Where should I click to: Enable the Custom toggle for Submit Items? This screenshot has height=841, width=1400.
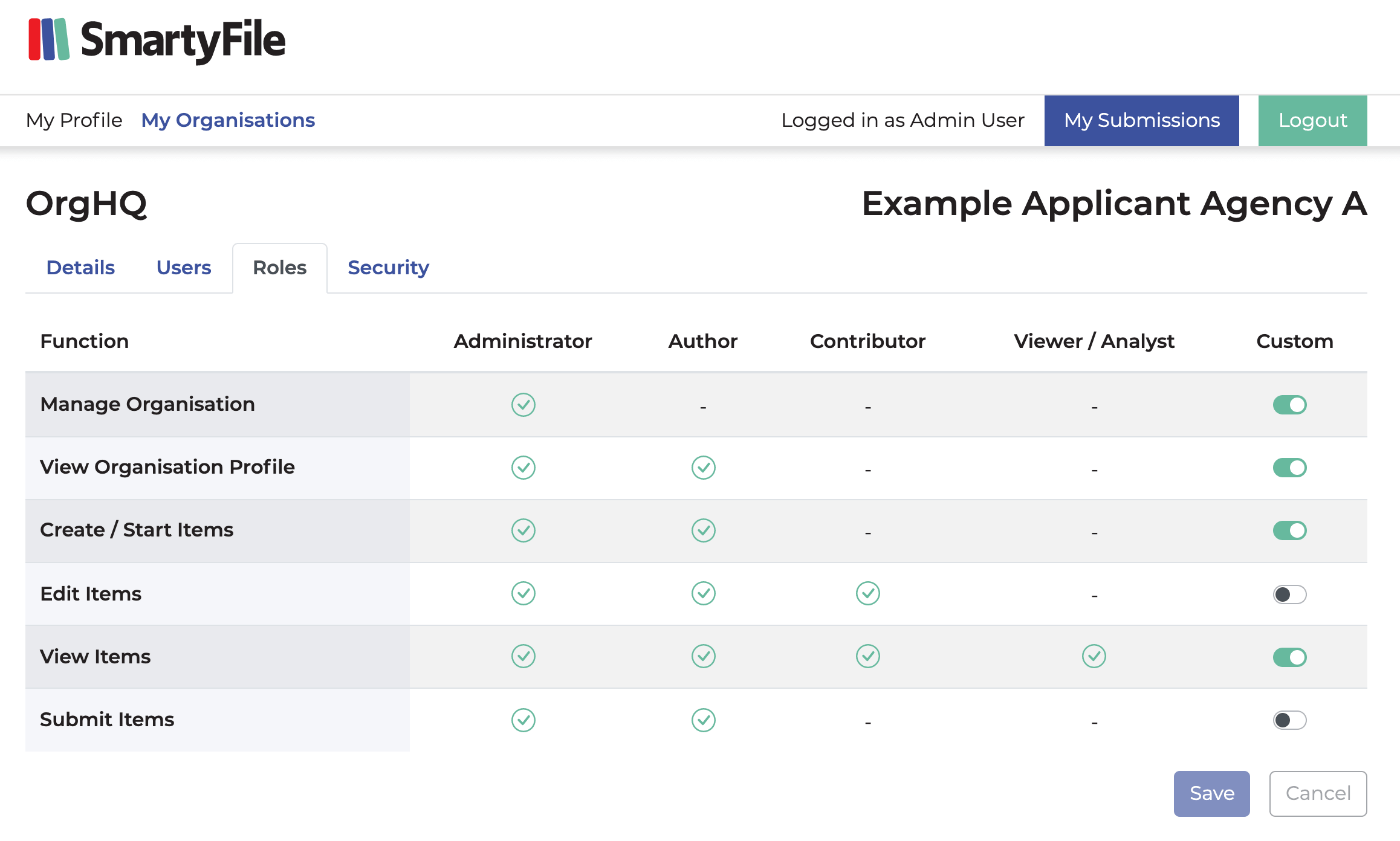(1289, 720)
